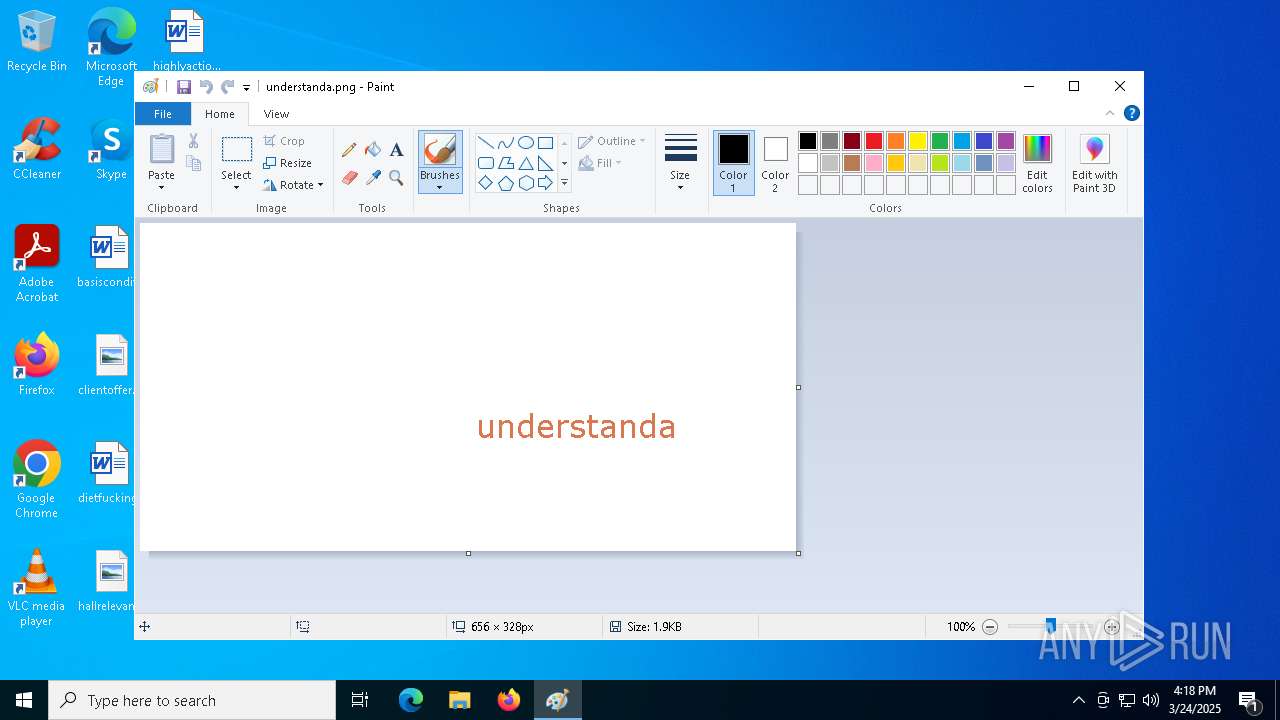This screenshot has width=1280, height=720.
Task: Activate Color 2 background selector
Action: coord(775,163)
